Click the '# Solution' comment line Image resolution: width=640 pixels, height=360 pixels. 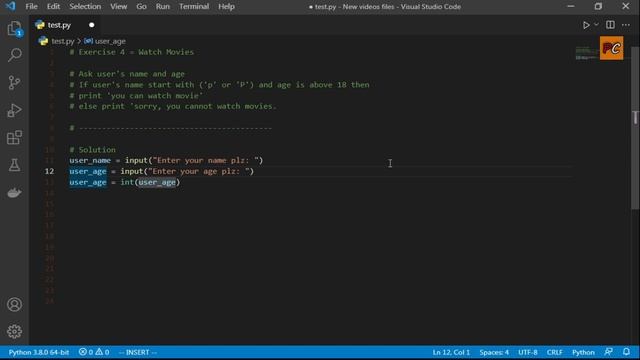(92, 149)
